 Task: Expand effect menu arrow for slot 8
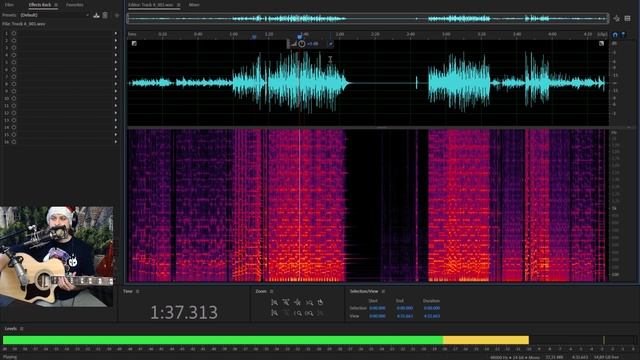pyautogui.click(x=116, y=84)
